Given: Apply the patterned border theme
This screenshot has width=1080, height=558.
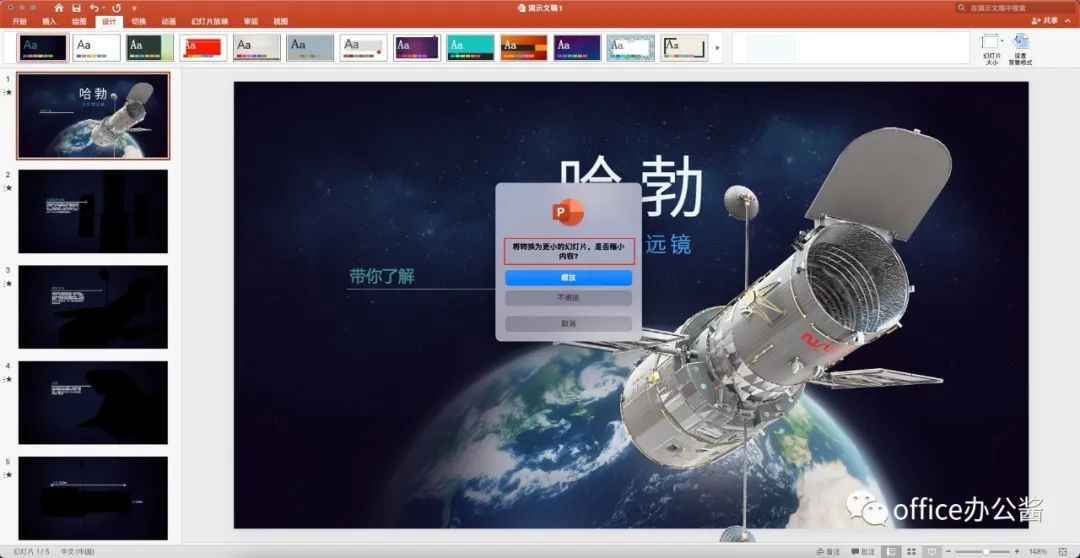Looking at the screenshot, I should [x=631, y=48].
